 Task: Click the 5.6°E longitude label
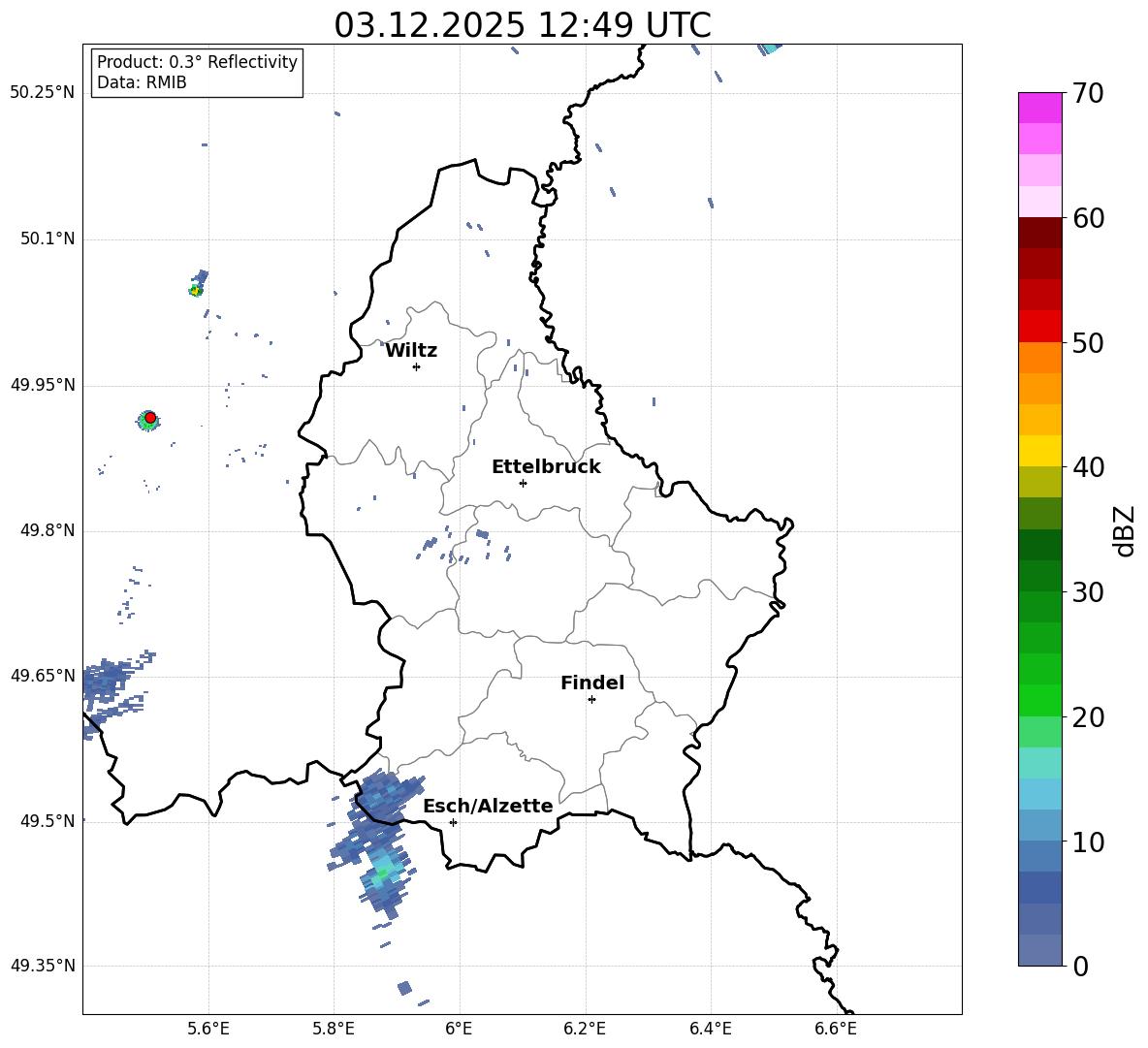[x=208, y=1029]
